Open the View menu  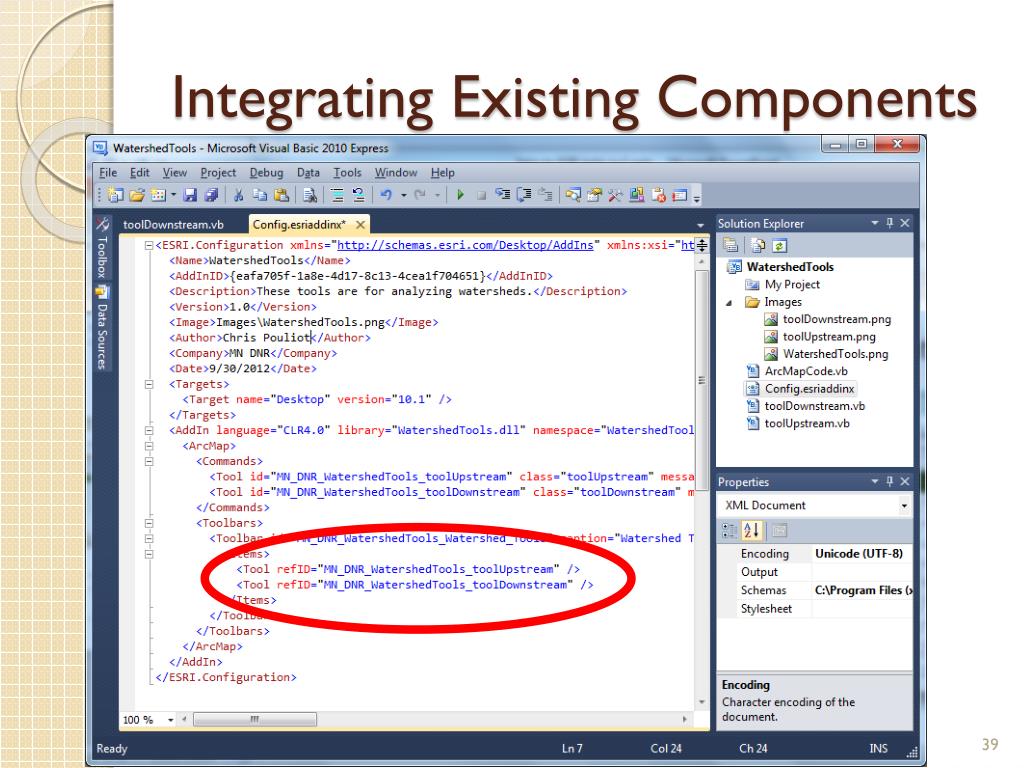tap(174, 172)
